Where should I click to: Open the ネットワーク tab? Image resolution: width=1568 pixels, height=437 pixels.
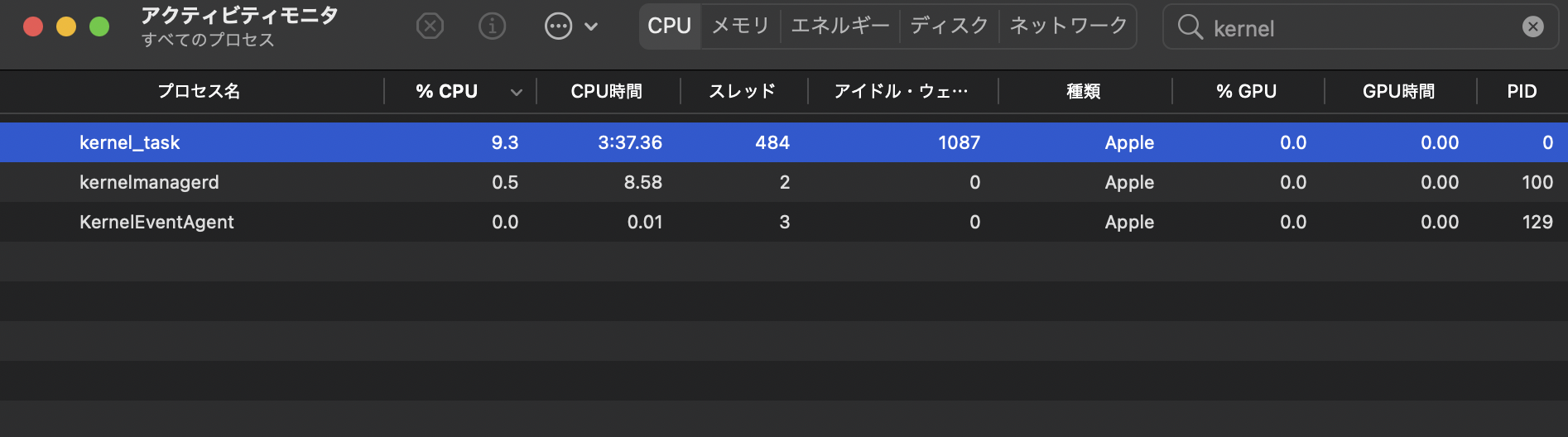[1068, 26]
